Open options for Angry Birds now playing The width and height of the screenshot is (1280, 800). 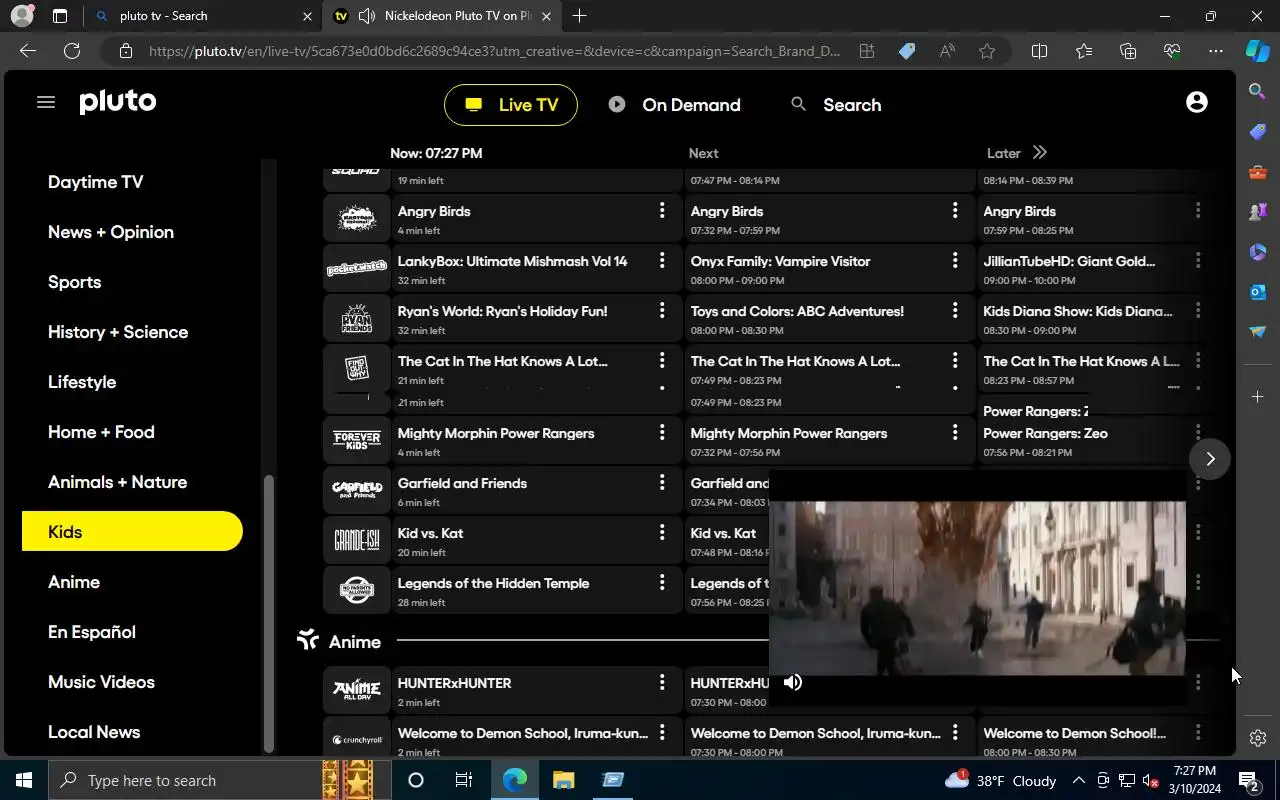pos(661,210)
